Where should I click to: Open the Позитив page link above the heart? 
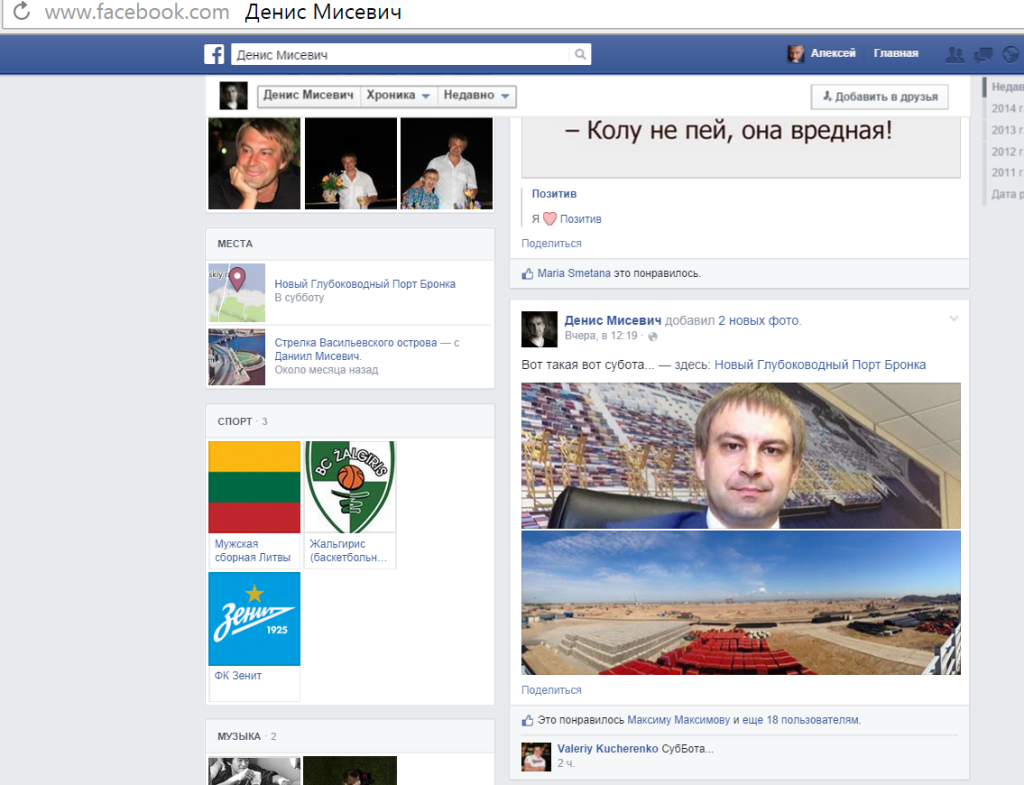pyautogui.click(x=554, y=194)
